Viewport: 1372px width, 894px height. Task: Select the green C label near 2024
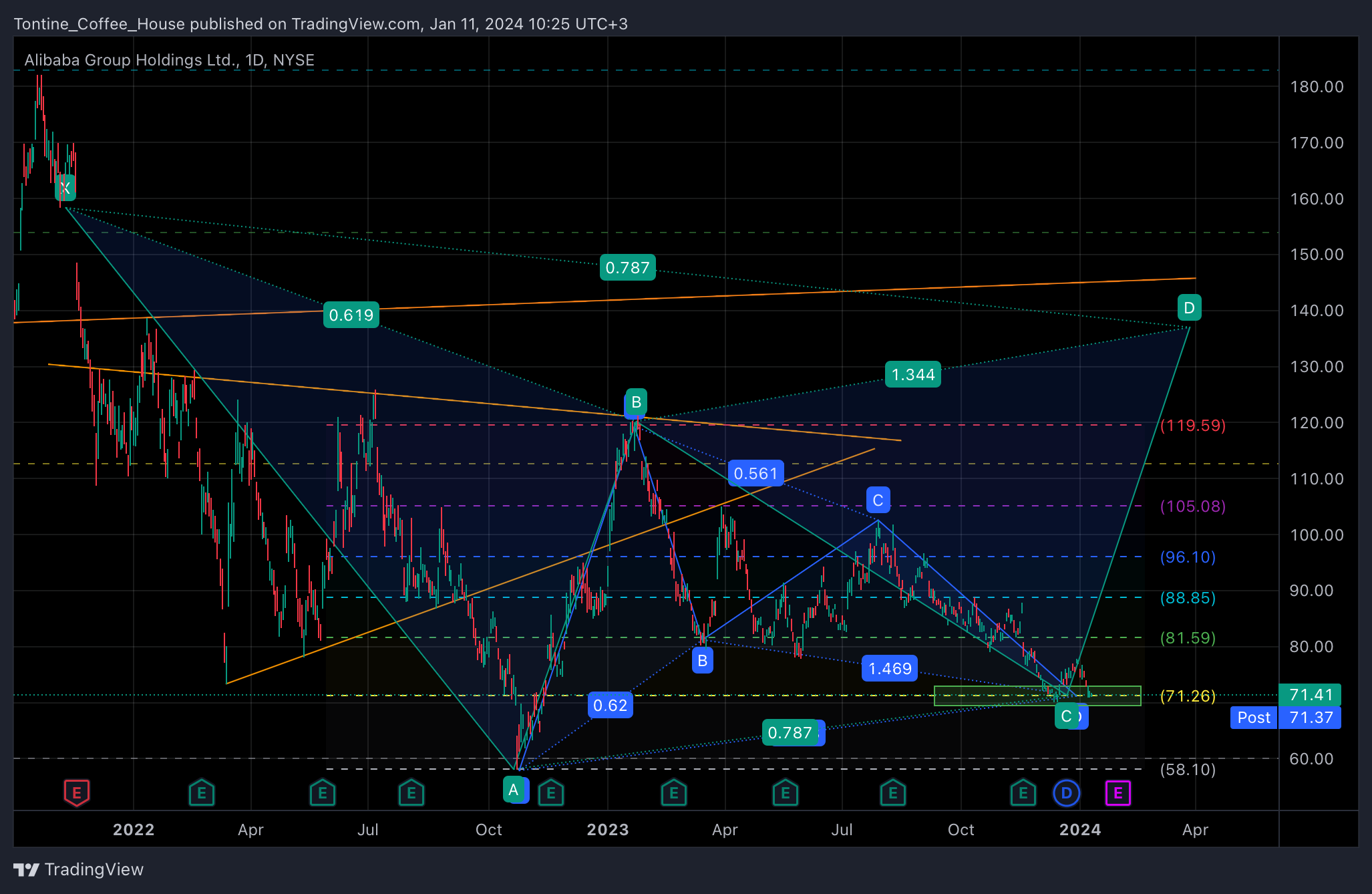click(1066, 716)
